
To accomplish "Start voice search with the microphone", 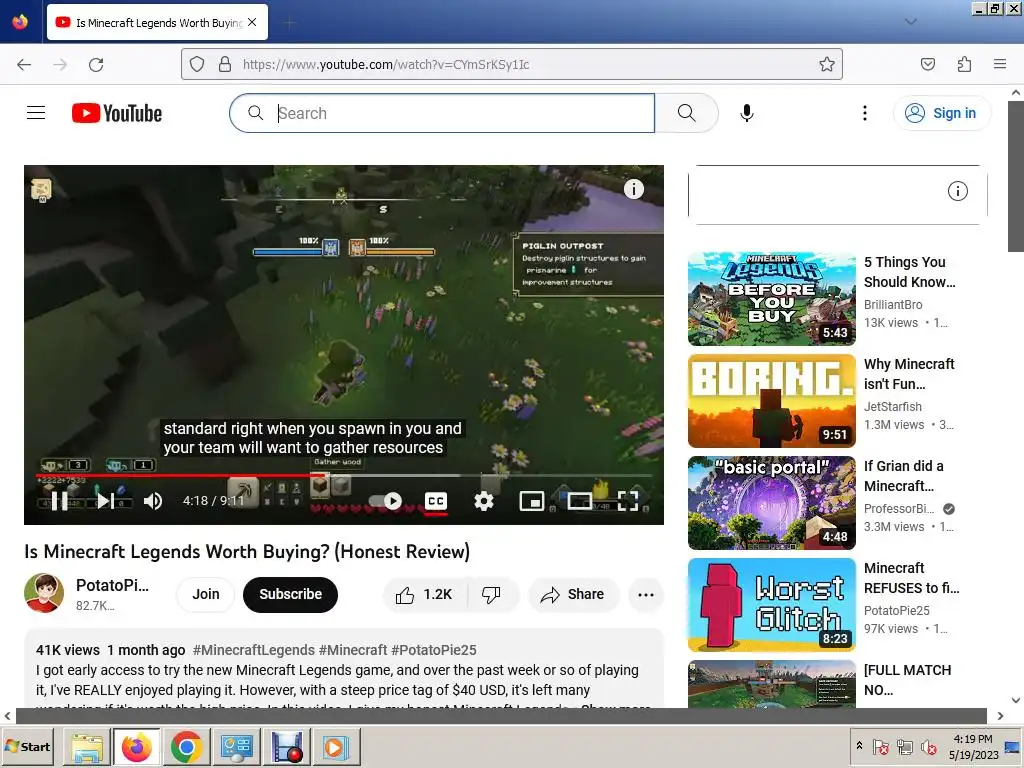I will tap(746, 113).
